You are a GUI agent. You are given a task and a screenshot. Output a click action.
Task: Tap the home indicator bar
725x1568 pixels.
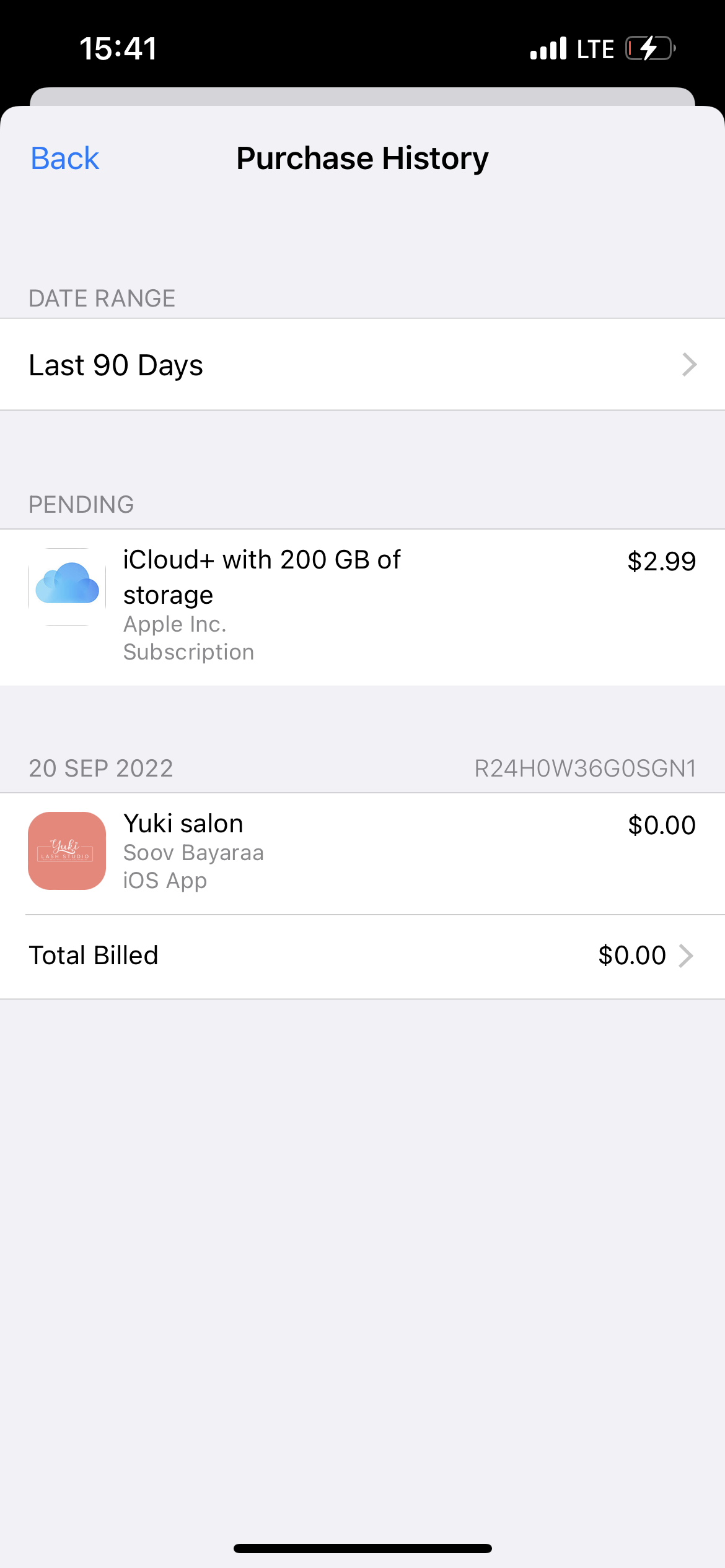(x=362, y=1548)
